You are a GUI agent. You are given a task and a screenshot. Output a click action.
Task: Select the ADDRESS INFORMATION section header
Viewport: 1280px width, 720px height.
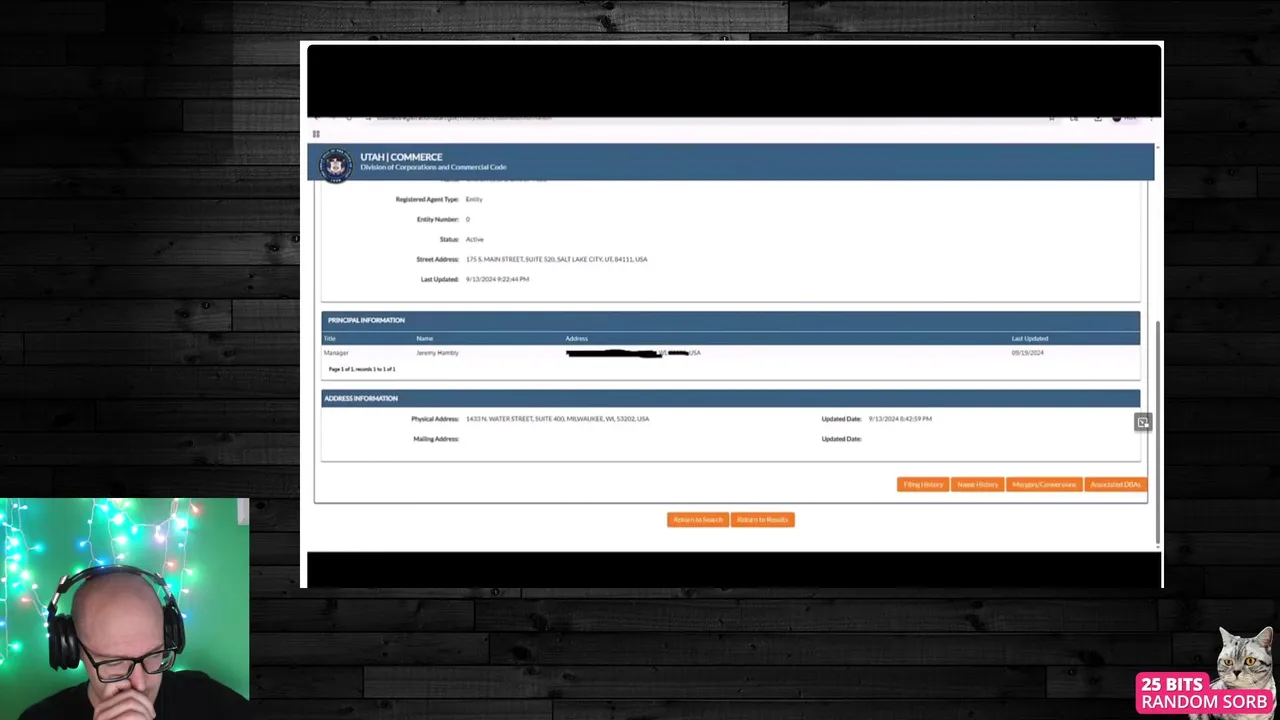click(730, 398)
